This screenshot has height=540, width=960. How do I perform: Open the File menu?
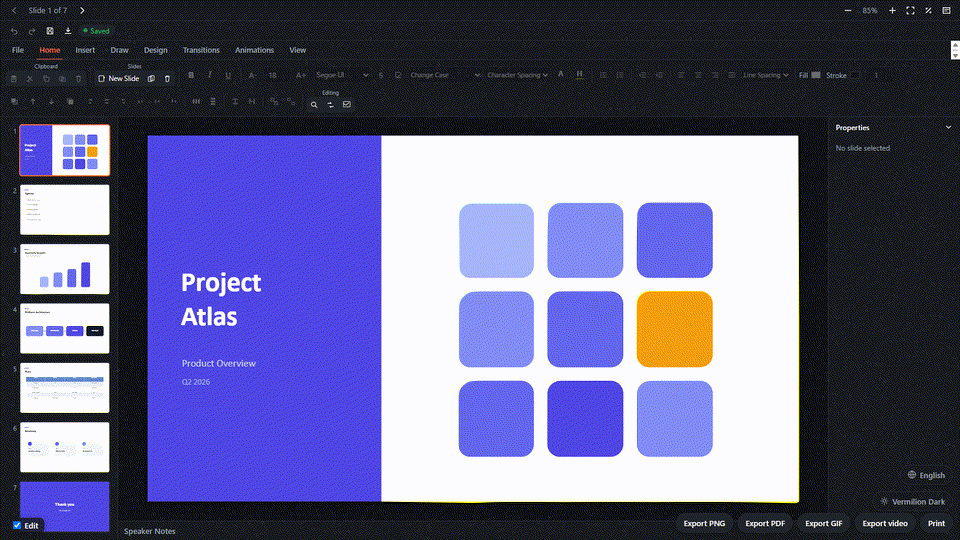point(18,50)
